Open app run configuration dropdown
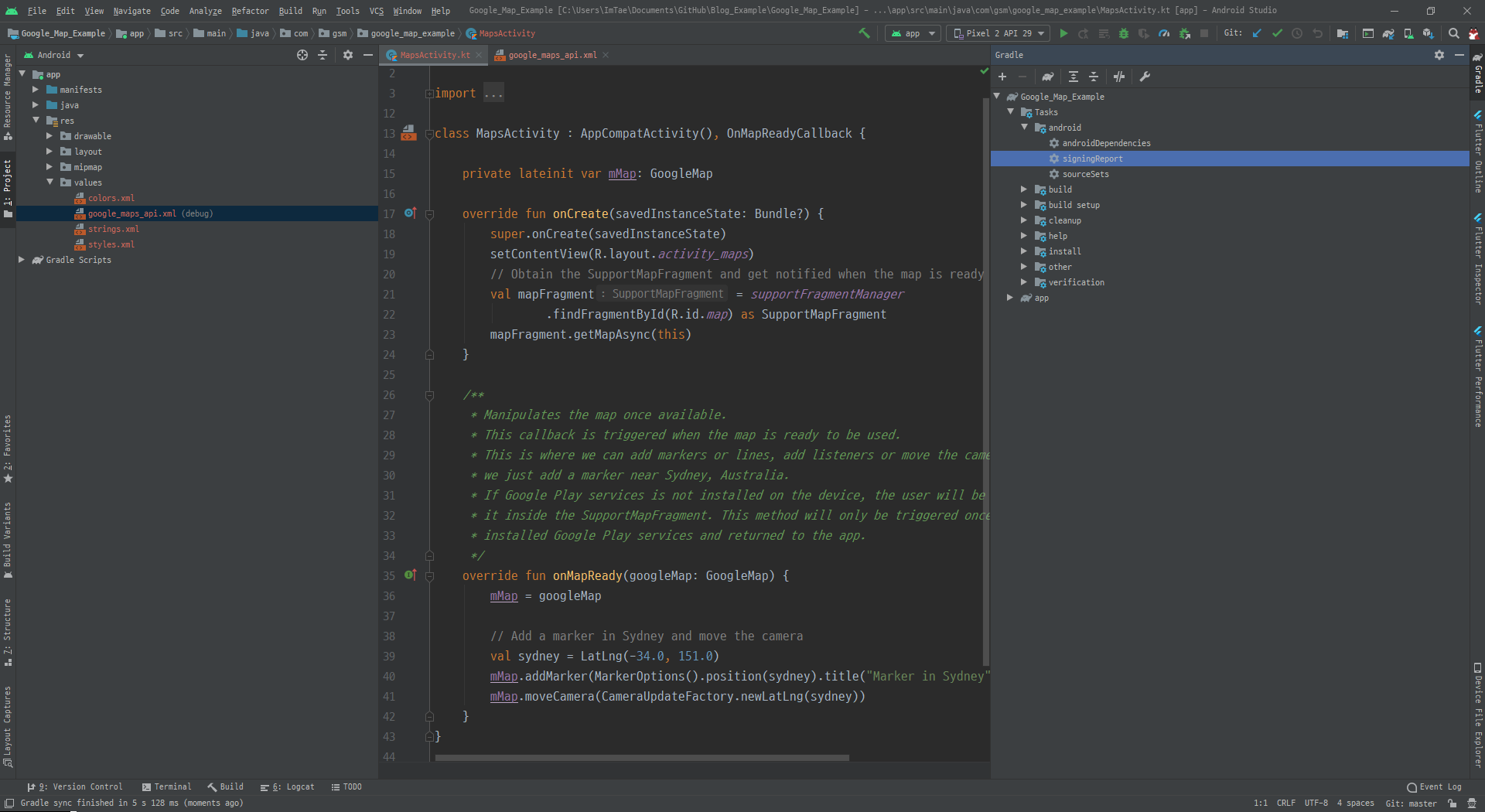The width and height of the screenshot is (1485, 812). (x=913, y=33)
